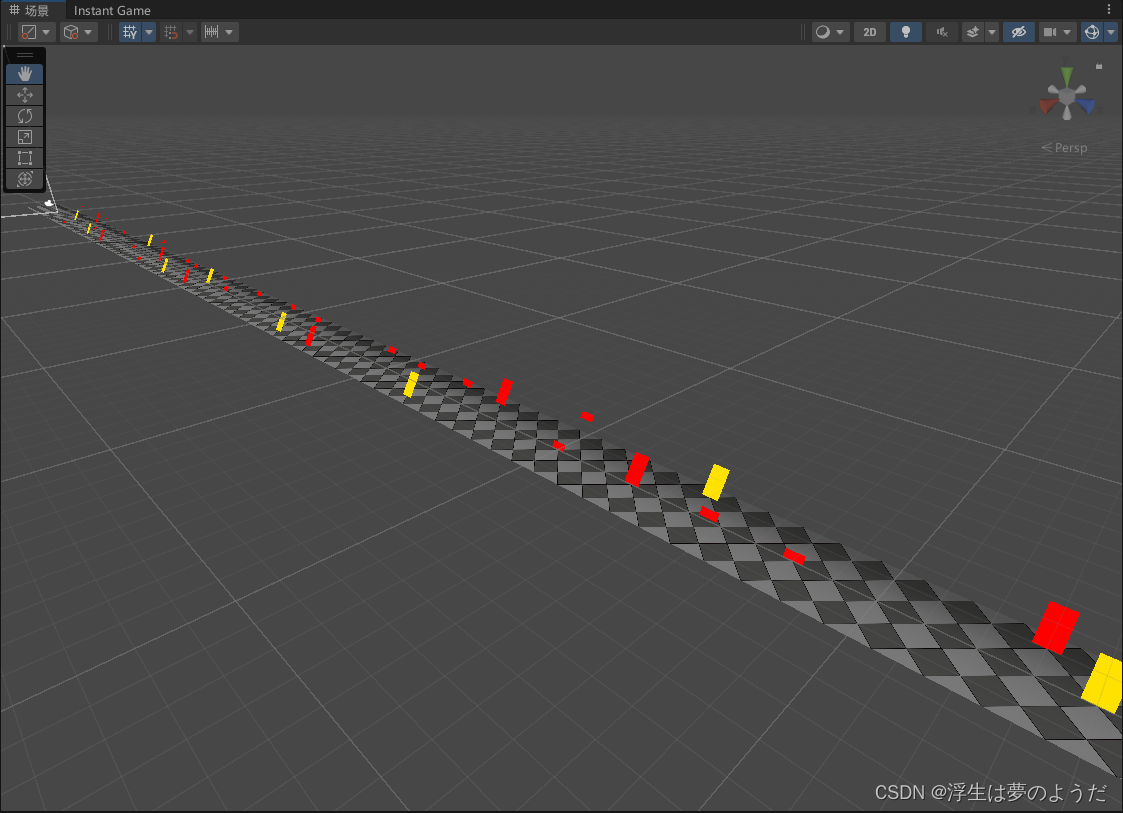
Task: Open increment snap settings dropdown arrow
Action: tap(229, 32)
